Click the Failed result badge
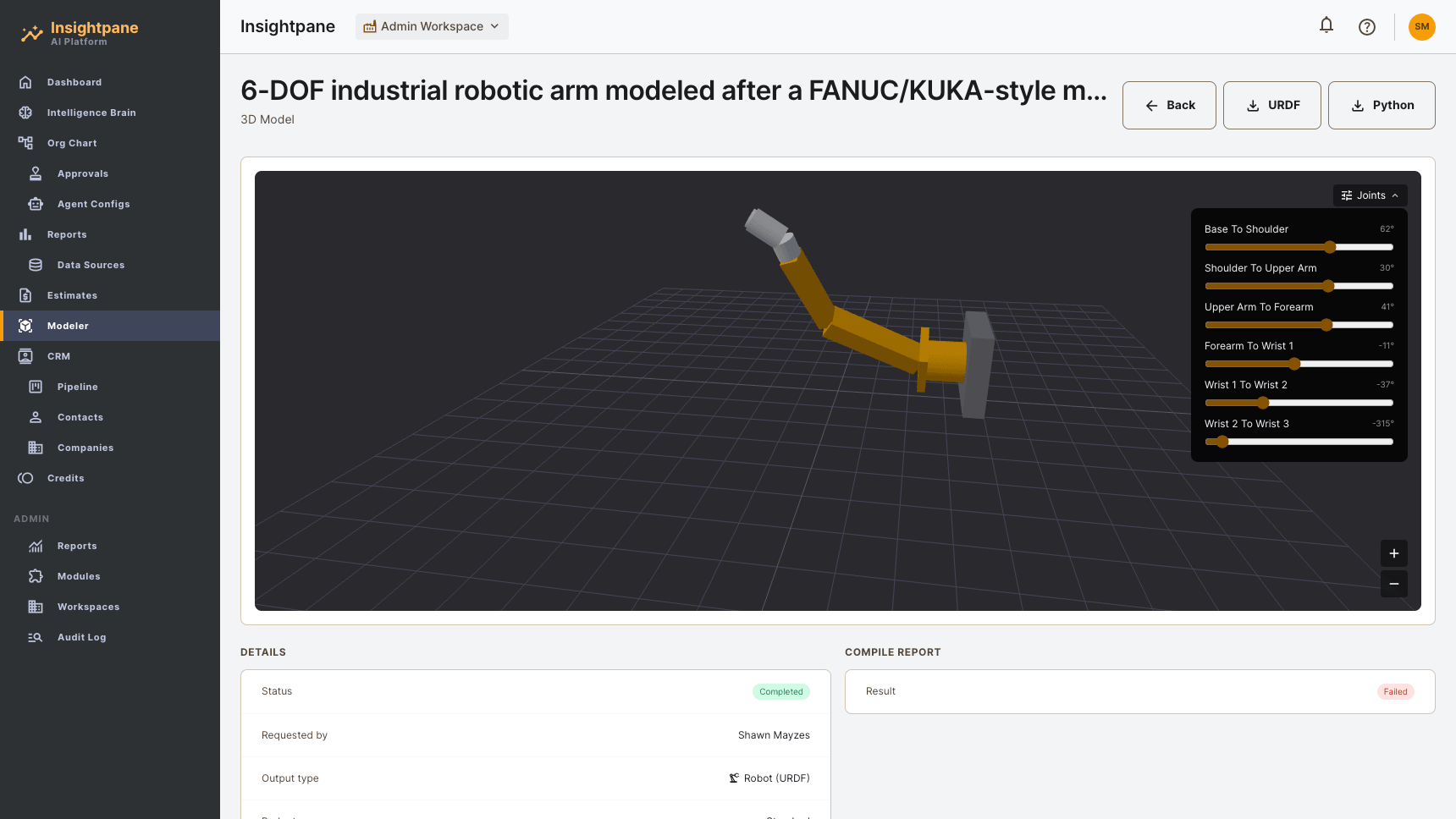 click(1395, 692)
